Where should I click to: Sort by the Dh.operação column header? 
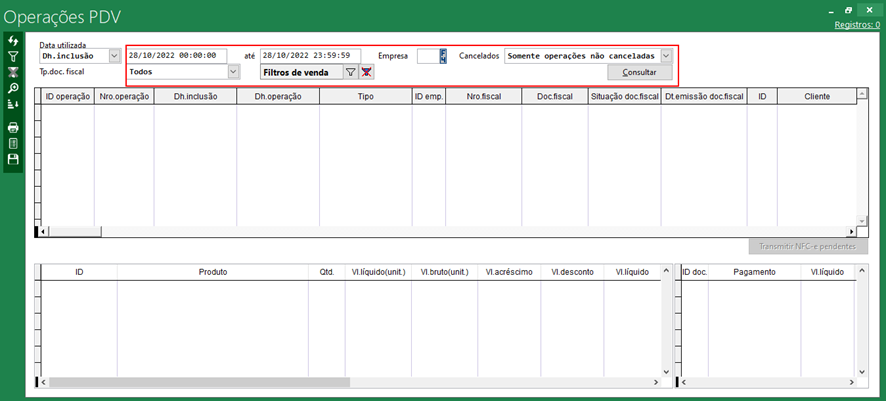278,97
